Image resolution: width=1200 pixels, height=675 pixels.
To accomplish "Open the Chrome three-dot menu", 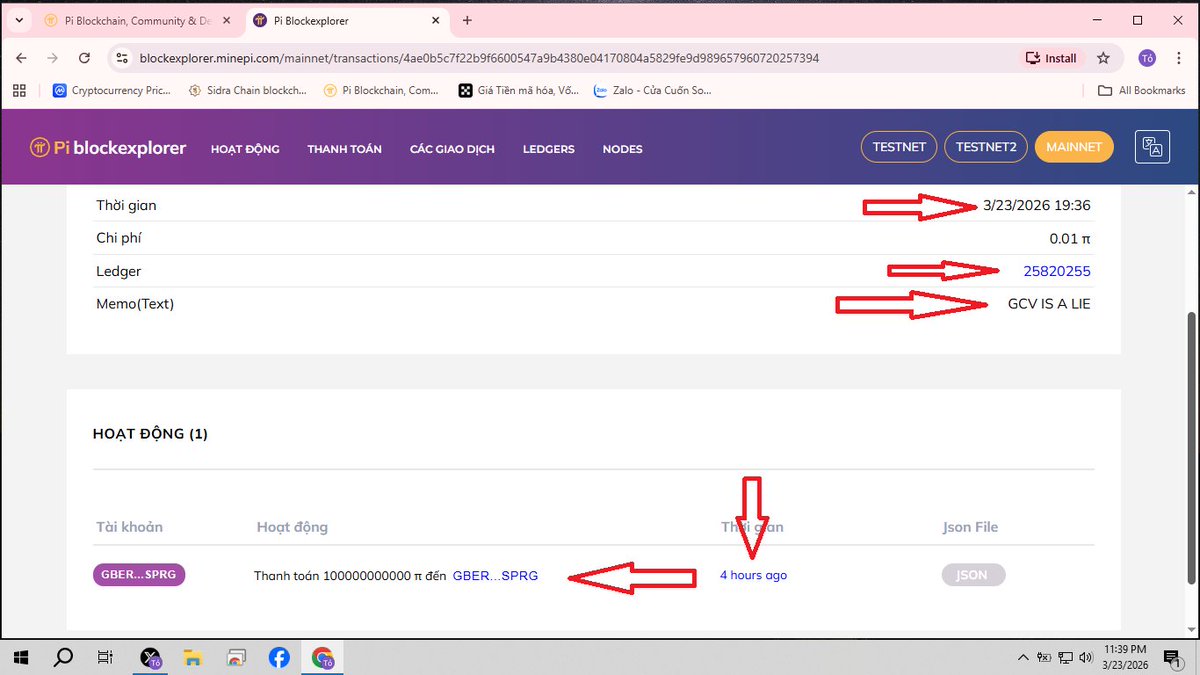I will click(x=1179, y=58).
